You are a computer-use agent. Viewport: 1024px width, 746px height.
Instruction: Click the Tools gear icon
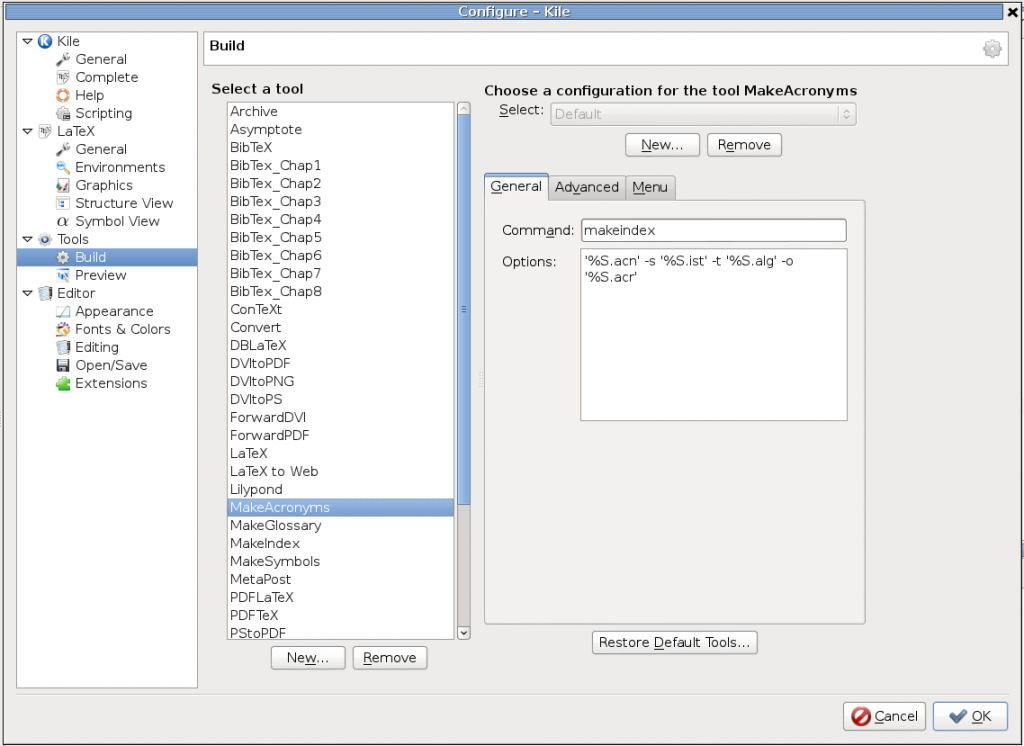click(45, 239)
